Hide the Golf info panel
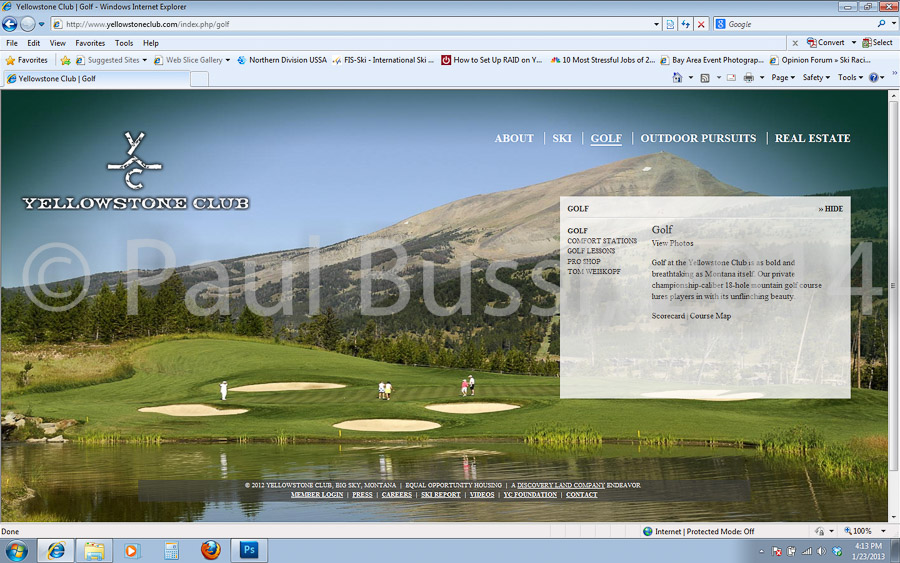The image size is (900, 563). [x=831, y=209]
